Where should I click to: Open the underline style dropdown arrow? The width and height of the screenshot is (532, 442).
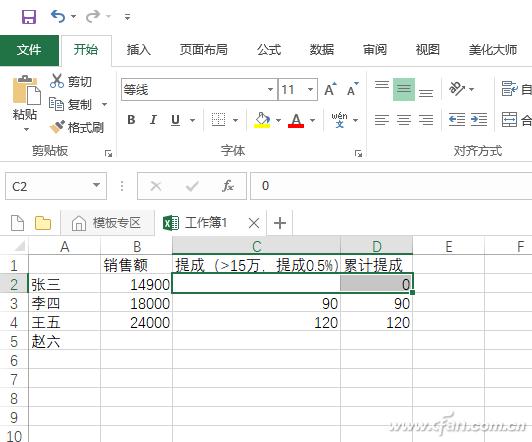click(x=192, y=120)
